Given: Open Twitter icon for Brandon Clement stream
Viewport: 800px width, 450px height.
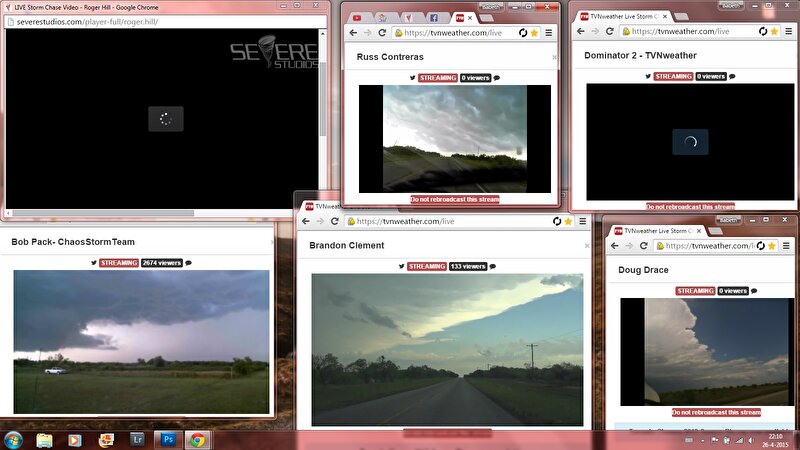Looking at the screenshot, I should click(x=402, y=266).
